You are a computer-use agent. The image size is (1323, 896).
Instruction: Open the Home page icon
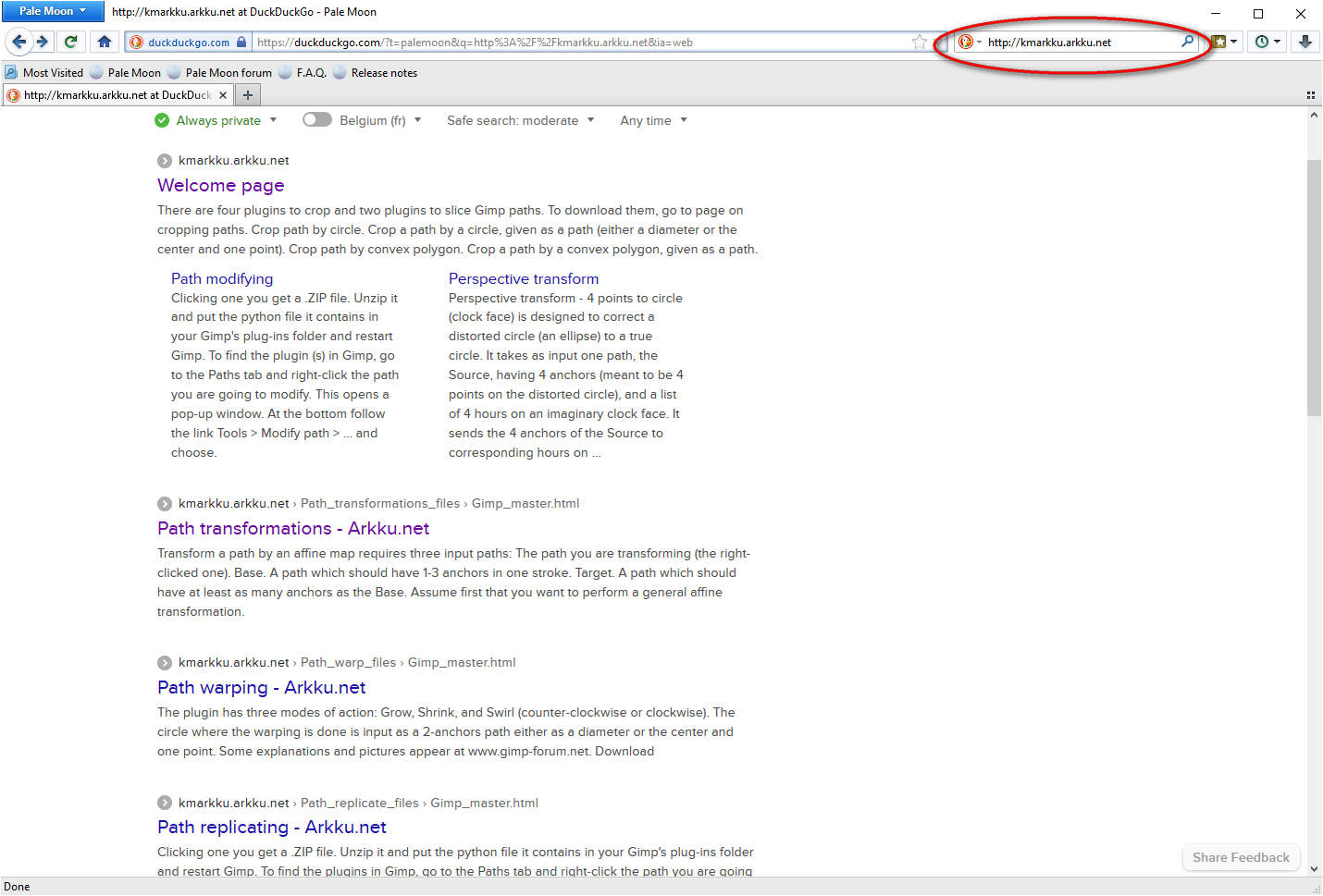pos(105,42)
